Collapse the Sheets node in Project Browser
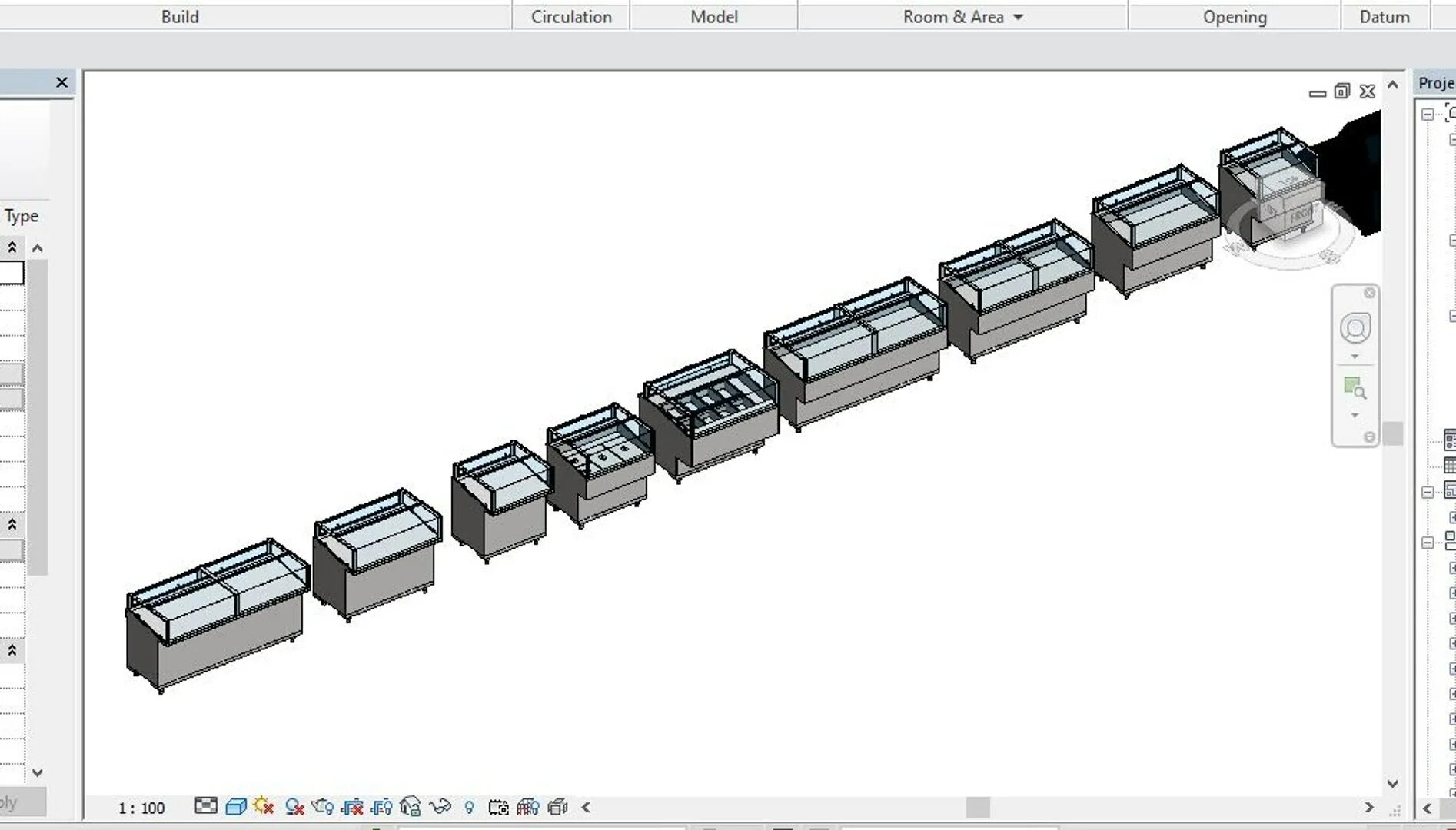 tap(1428, 492)
